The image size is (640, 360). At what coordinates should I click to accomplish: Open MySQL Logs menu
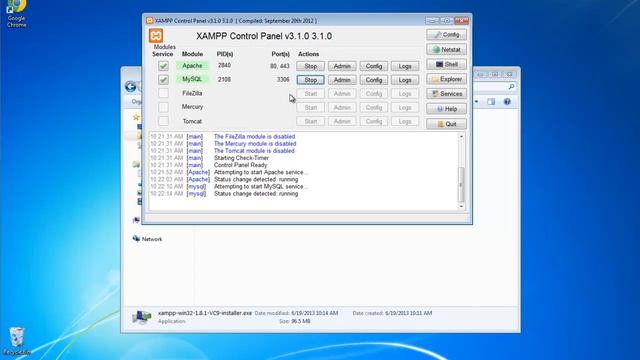click(x=405, y=80)
